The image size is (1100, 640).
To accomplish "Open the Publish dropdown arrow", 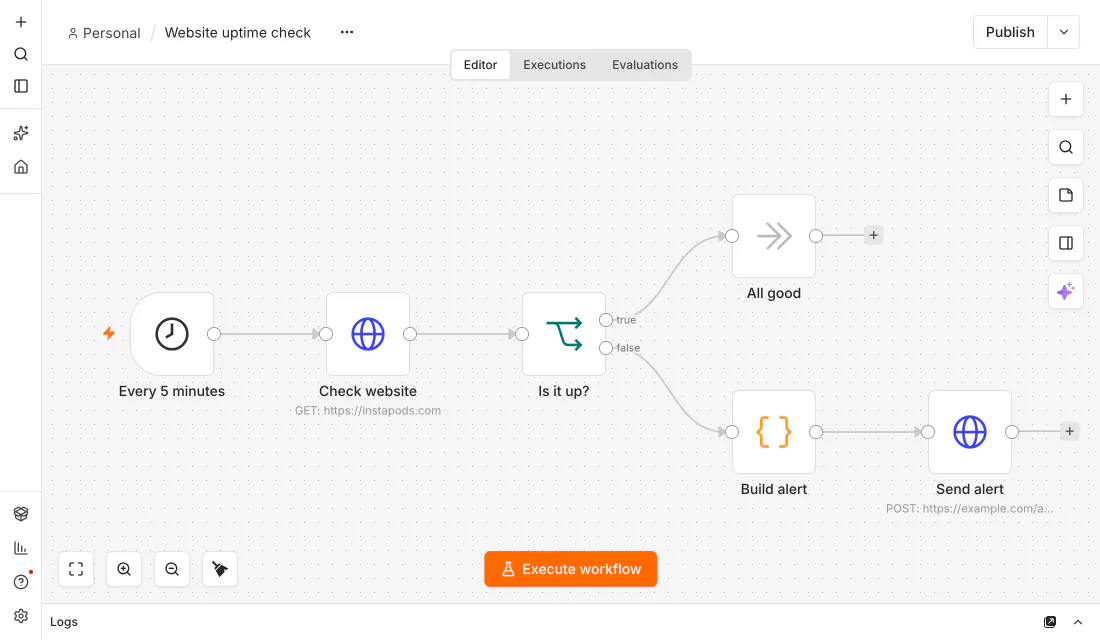I will [1064, 32].
